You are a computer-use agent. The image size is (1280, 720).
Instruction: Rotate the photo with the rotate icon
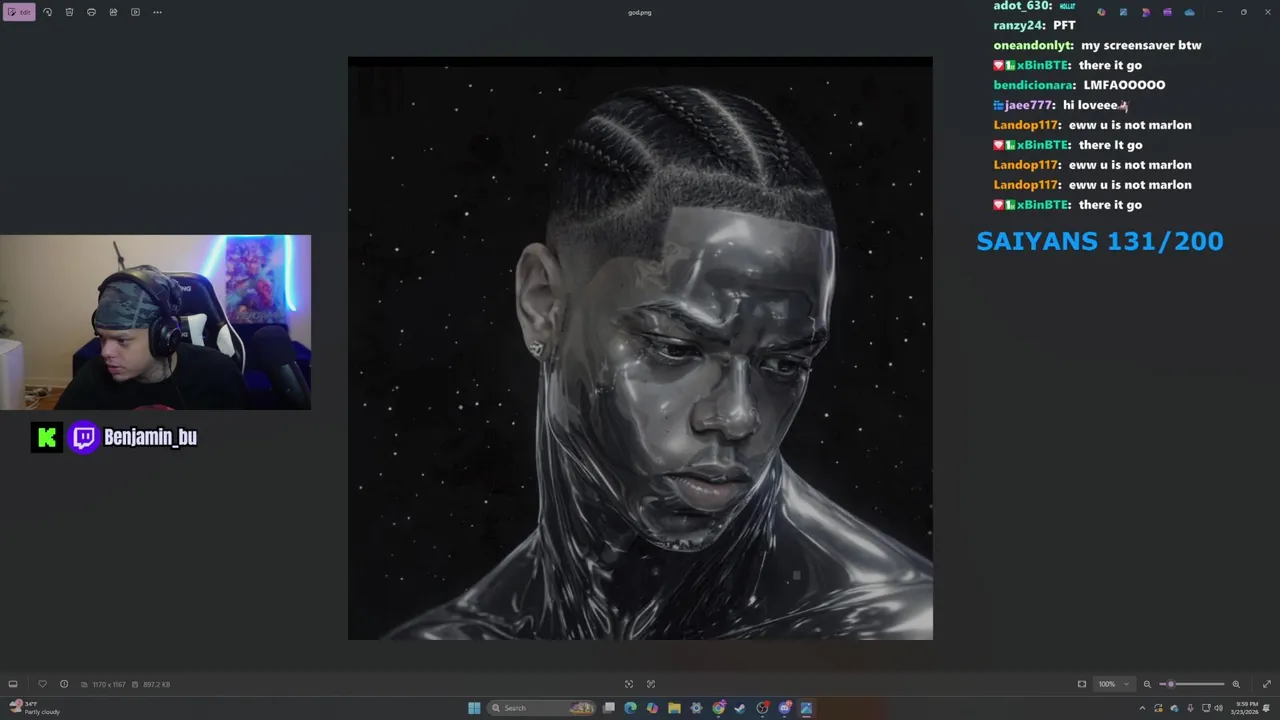(47, 12)
